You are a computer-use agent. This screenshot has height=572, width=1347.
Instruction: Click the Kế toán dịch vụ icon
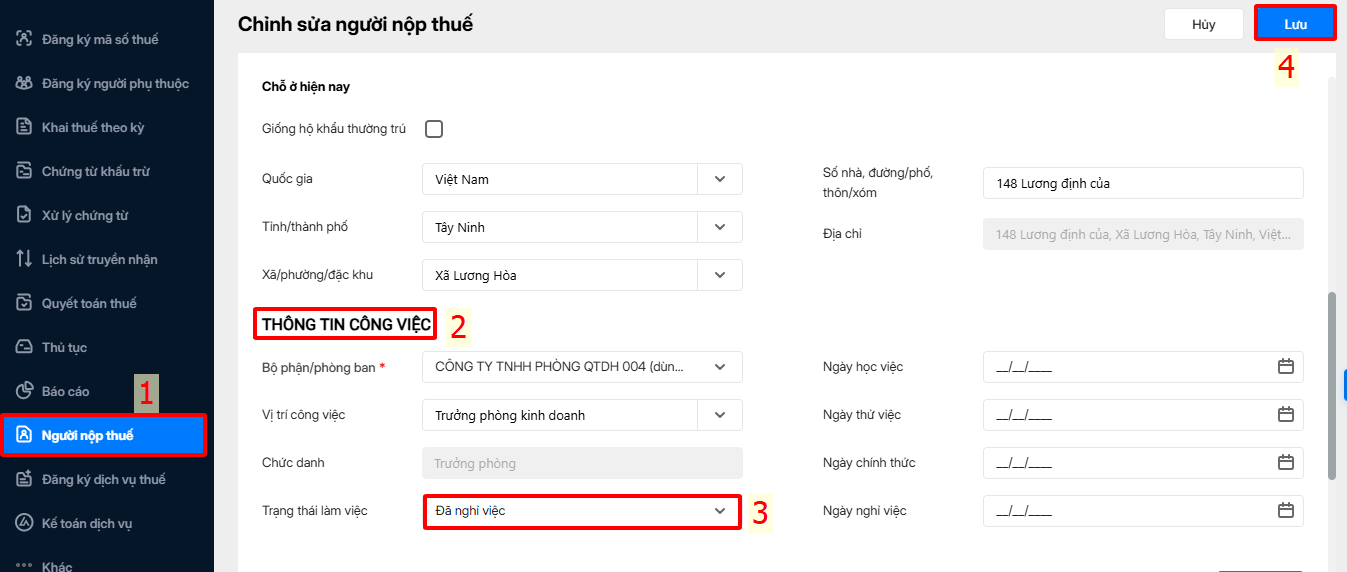click(25, 523)
